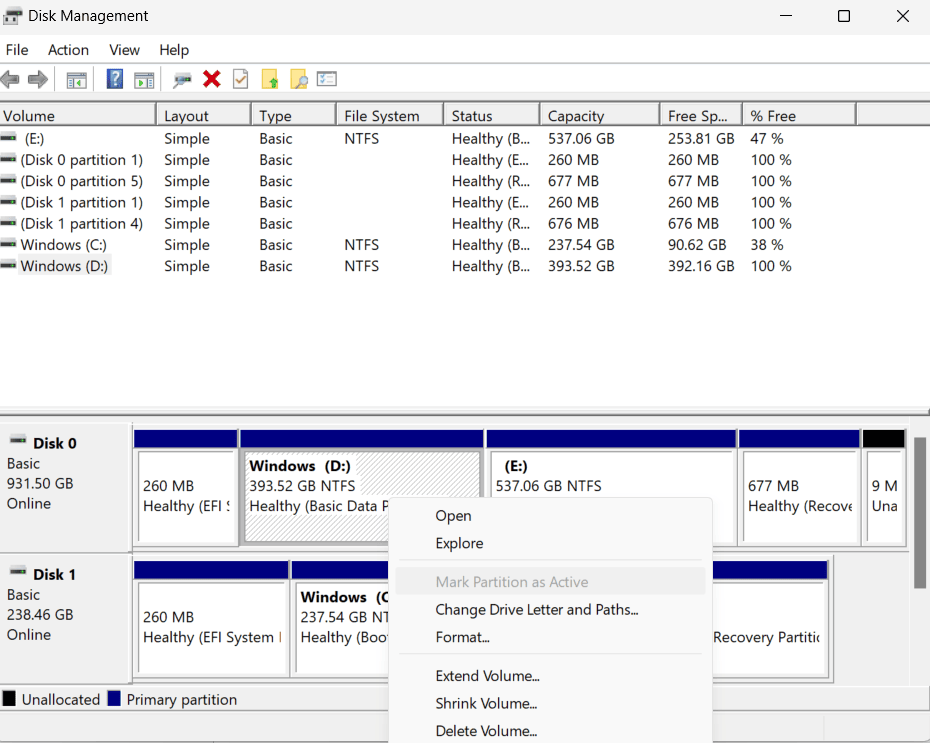Choose Format… from the context menu
Screen dimensions: 930x743
pyautogui.click(x=463, y=637)
